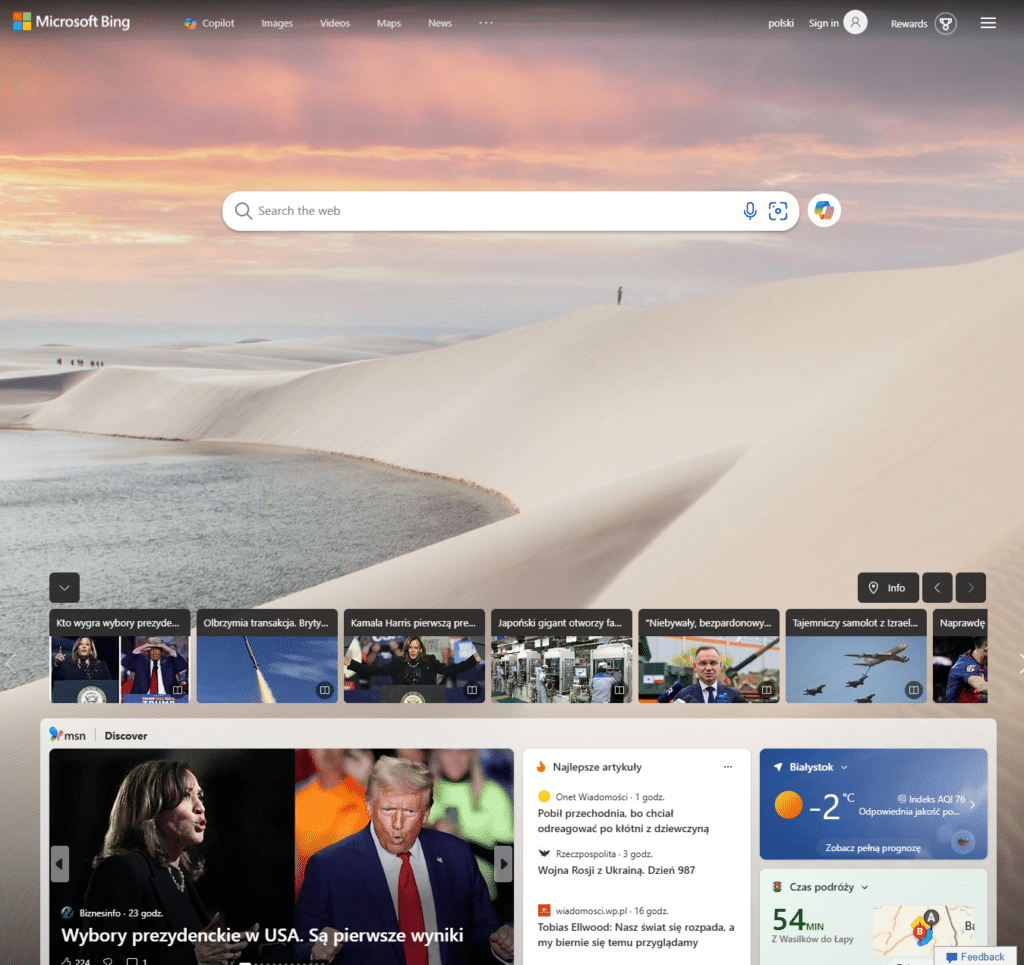Viewport: 1024px width, 965px height.
Task: Click Sign in at the top right
Action: click(x=822, y=23)
